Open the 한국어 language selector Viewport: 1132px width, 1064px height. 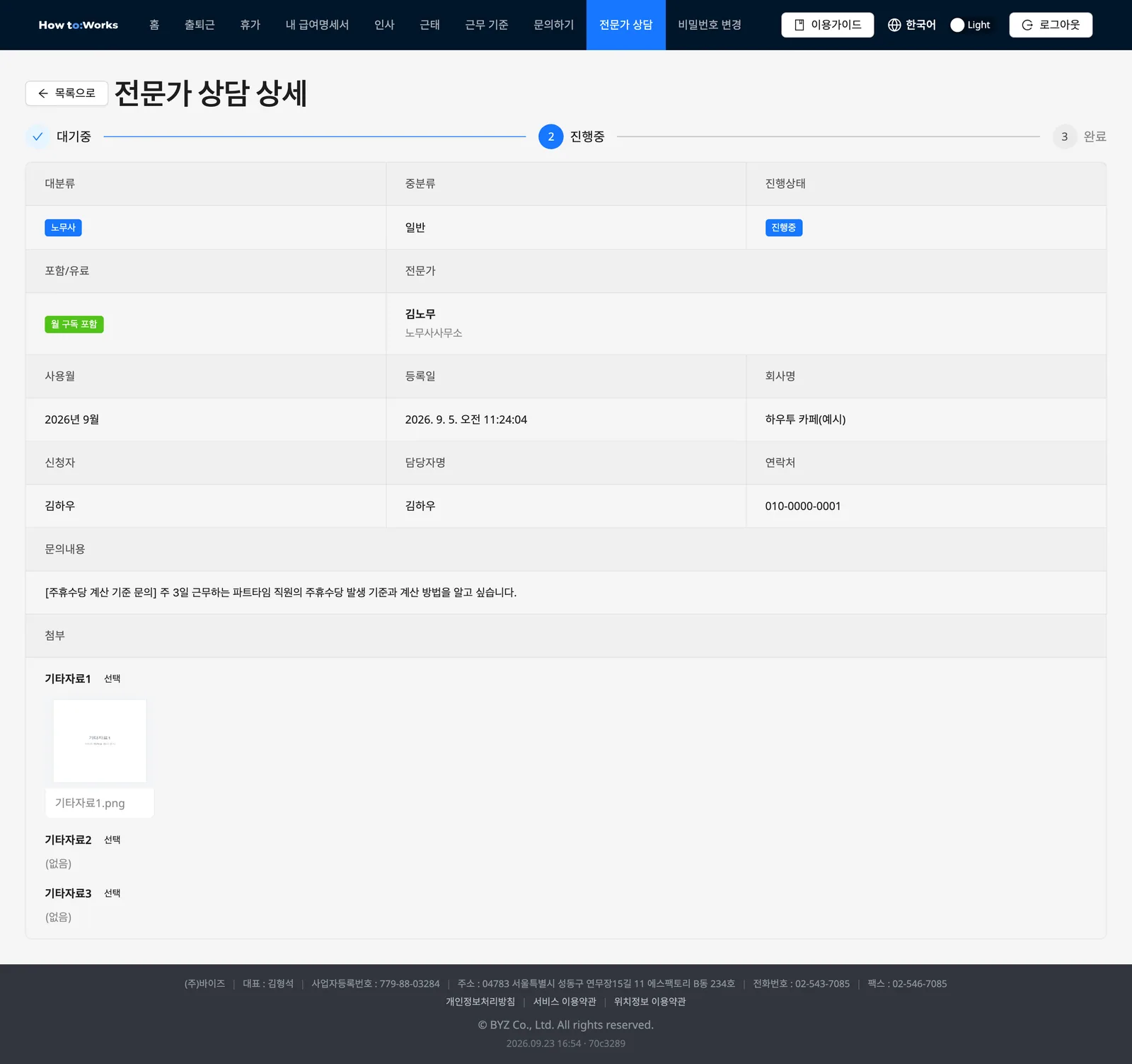[x=911, y=25]
